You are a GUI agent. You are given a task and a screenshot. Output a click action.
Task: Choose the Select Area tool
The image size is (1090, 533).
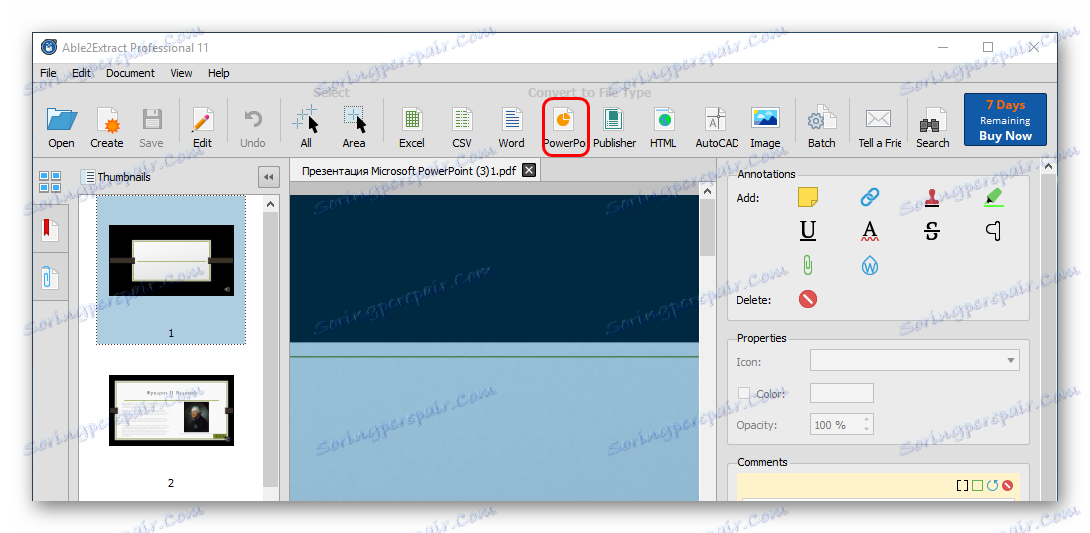coord(354,127)
